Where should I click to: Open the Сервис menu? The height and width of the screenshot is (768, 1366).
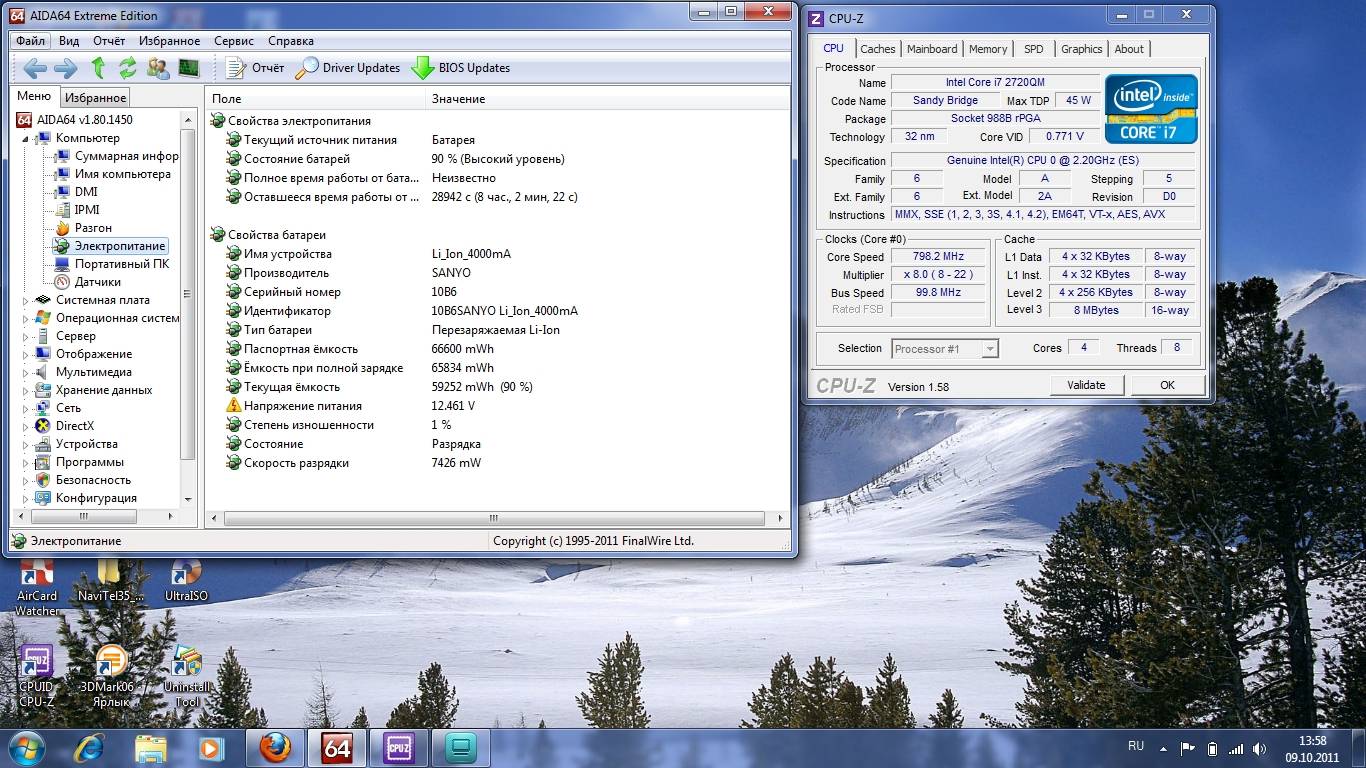click(234, 41)
